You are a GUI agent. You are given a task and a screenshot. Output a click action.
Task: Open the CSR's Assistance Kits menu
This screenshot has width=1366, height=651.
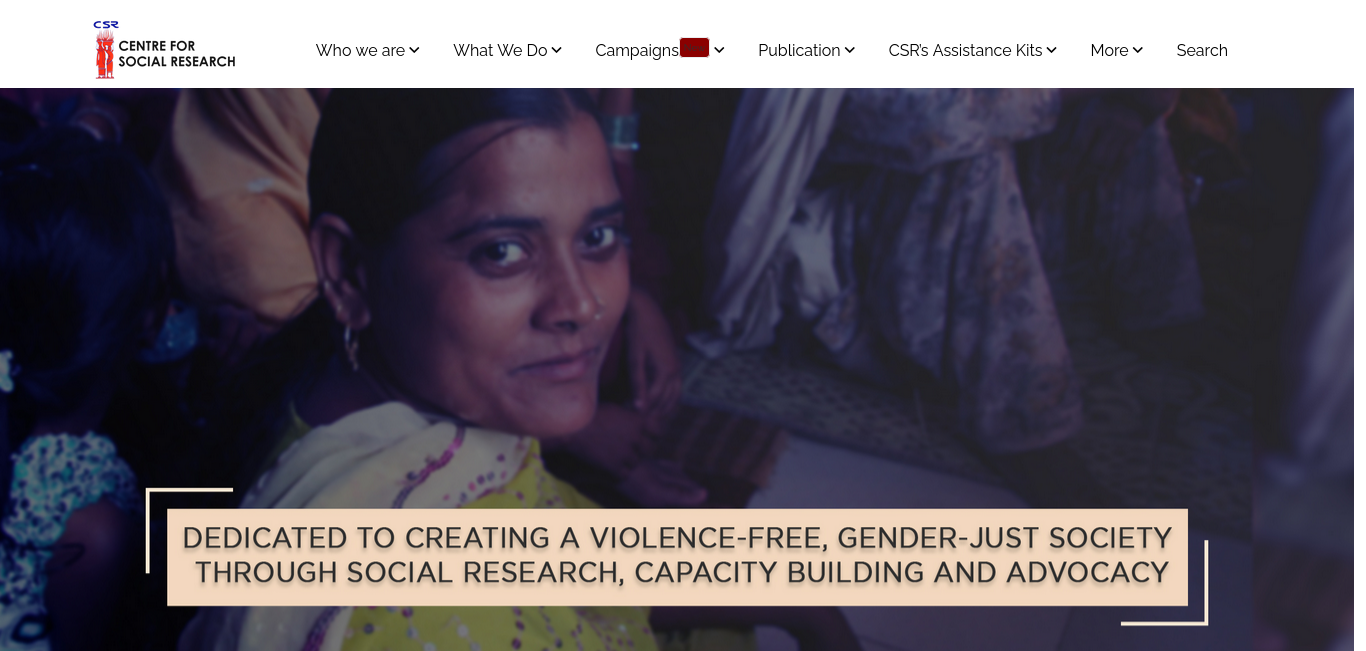965,50
